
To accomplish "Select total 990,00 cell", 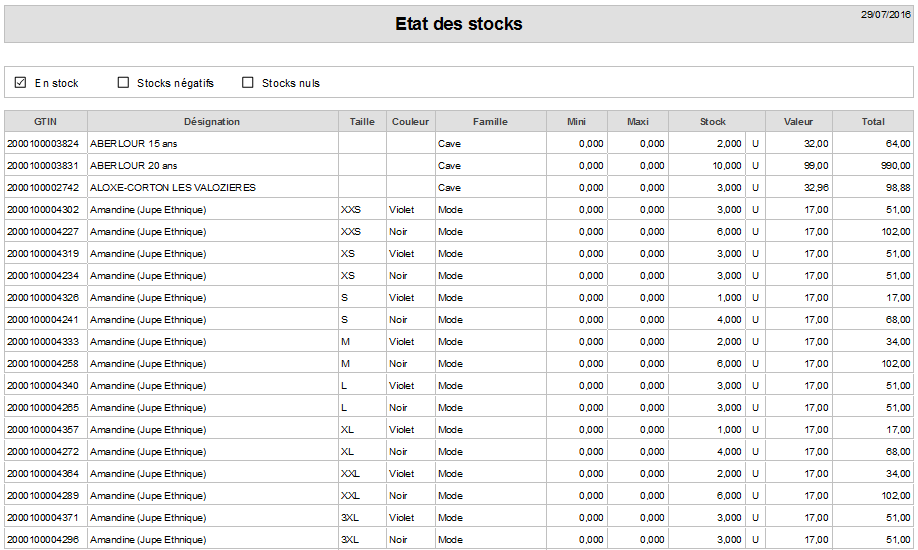I will pyautogui.click(x=873, y=166).
